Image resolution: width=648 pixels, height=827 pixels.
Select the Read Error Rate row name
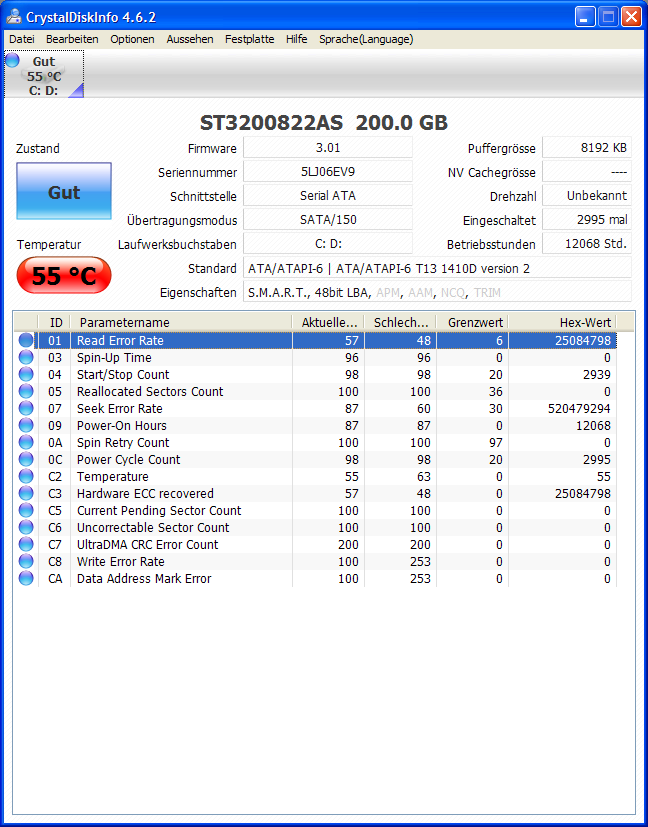120,341
